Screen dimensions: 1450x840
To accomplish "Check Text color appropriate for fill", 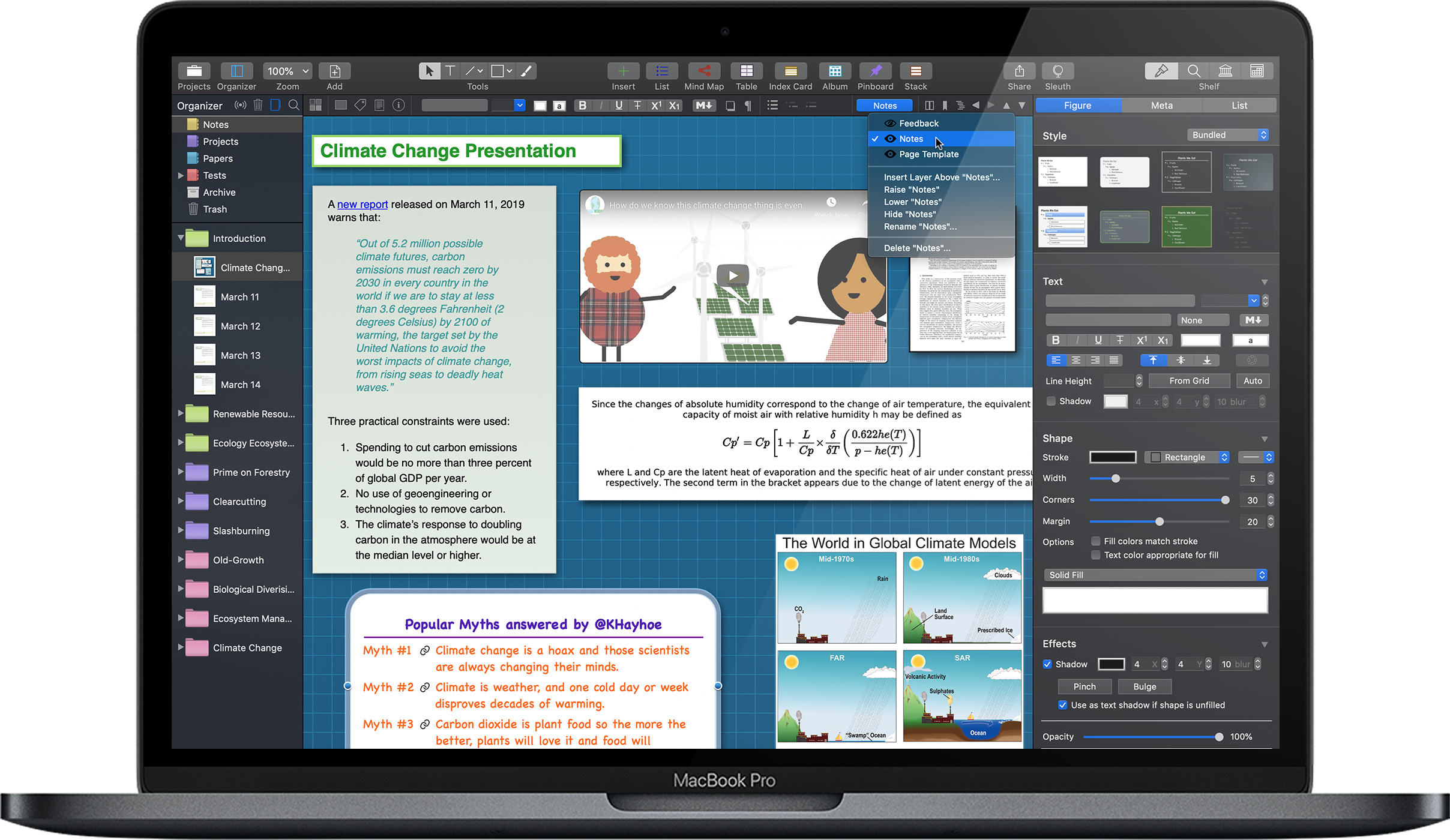I will [x=1096, y=555].
